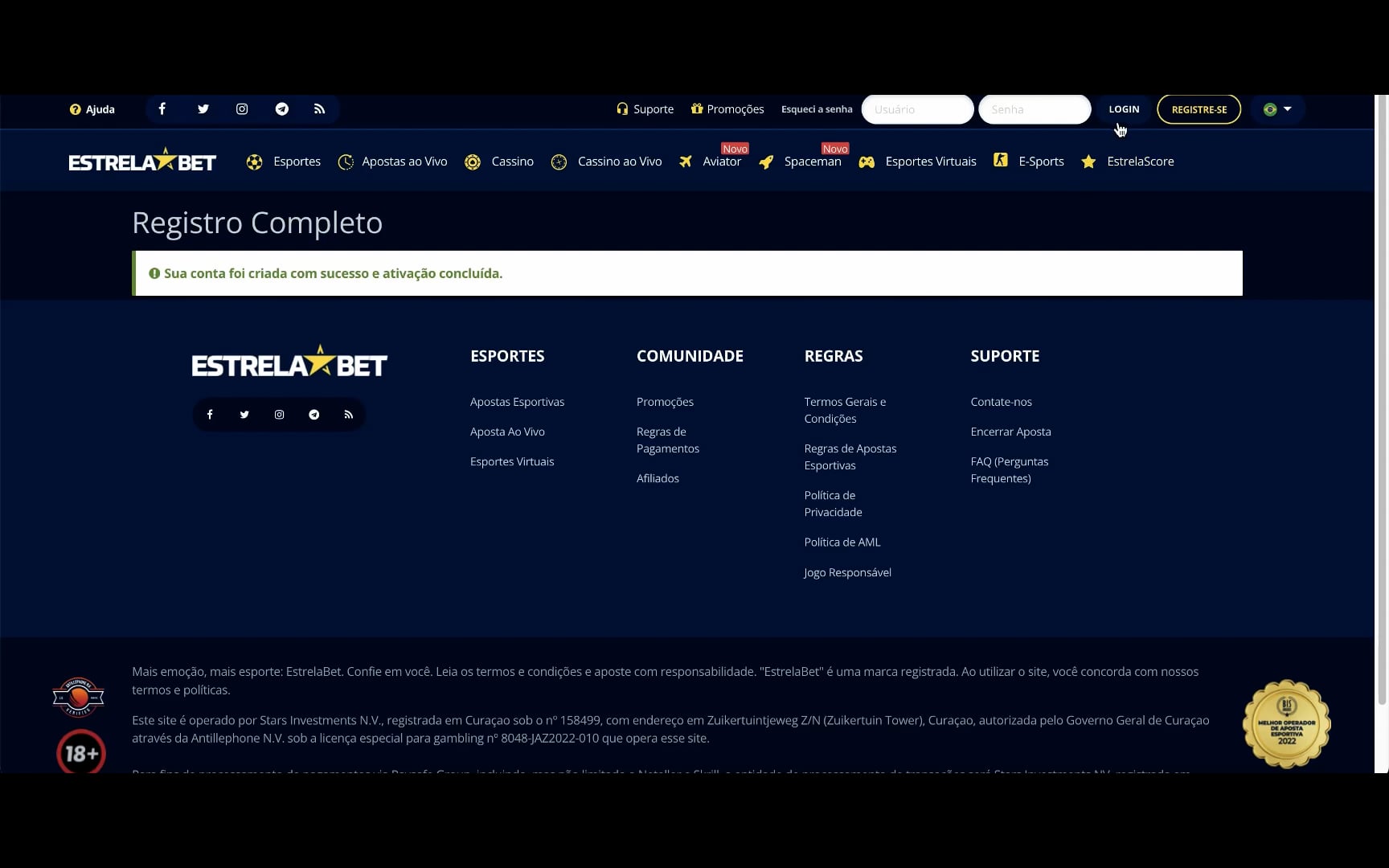Open Apostas Esportivas footer link
1389x868 pixels.
(517, 402)
